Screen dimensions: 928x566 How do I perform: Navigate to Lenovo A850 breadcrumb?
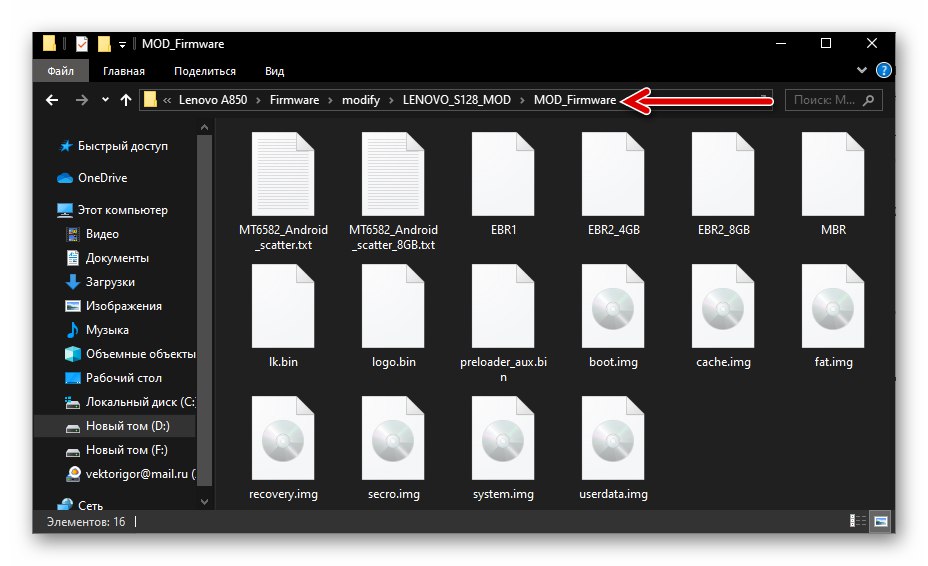(x=213, y=100)
